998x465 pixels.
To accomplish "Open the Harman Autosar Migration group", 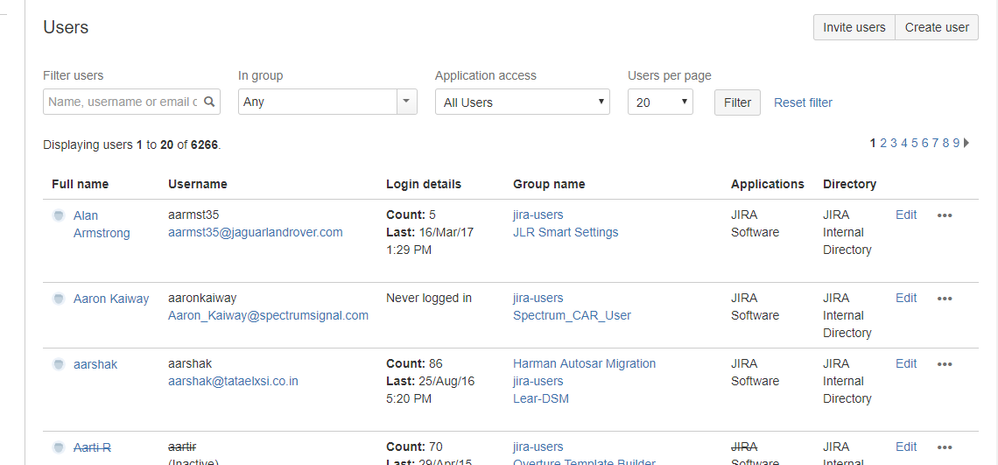I will [584, 364].
